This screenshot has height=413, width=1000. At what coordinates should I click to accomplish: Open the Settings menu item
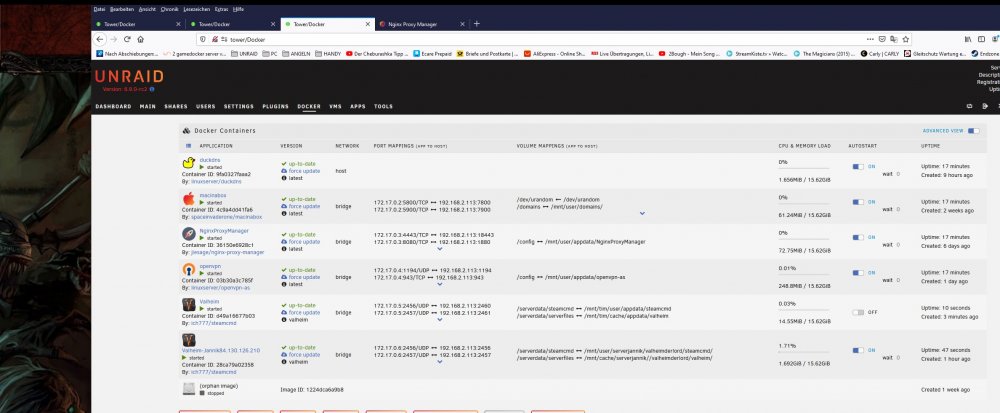click(239, 106)
